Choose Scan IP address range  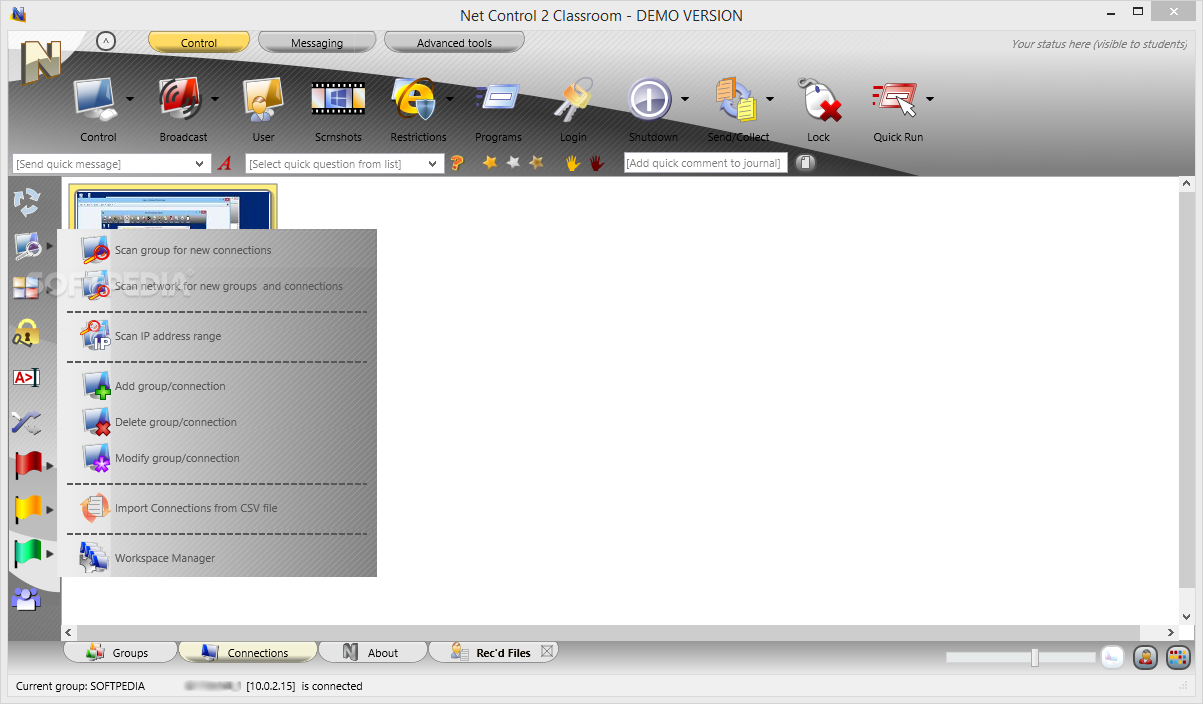click(x=216, y=336)
